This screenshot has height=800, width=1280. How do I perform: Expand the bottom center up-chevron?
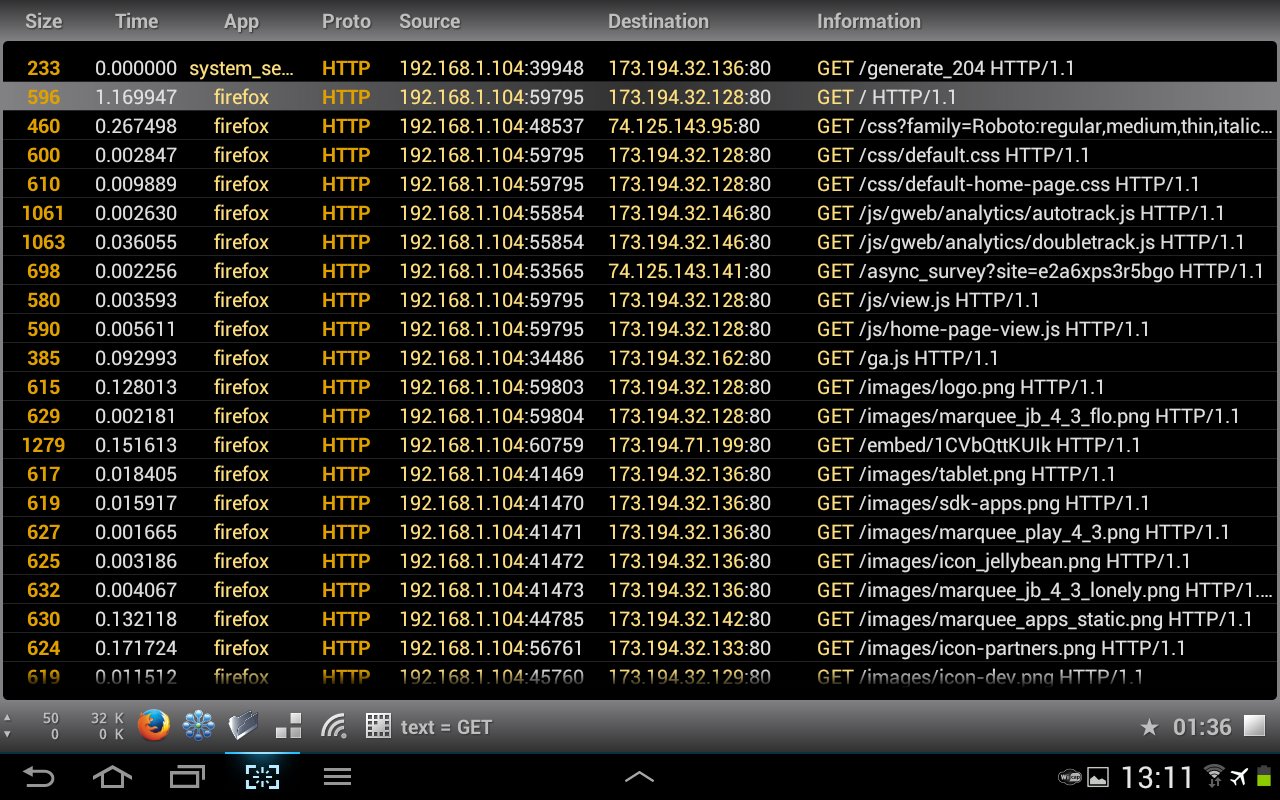(x=639, y=777)
